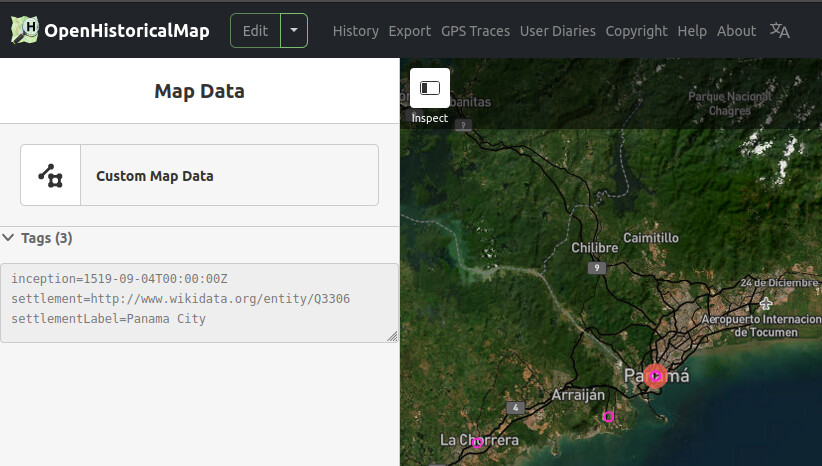The height and width of the screenshot is (466, 822).
Task: Open User Diaries link
Action: pos(557,31)
